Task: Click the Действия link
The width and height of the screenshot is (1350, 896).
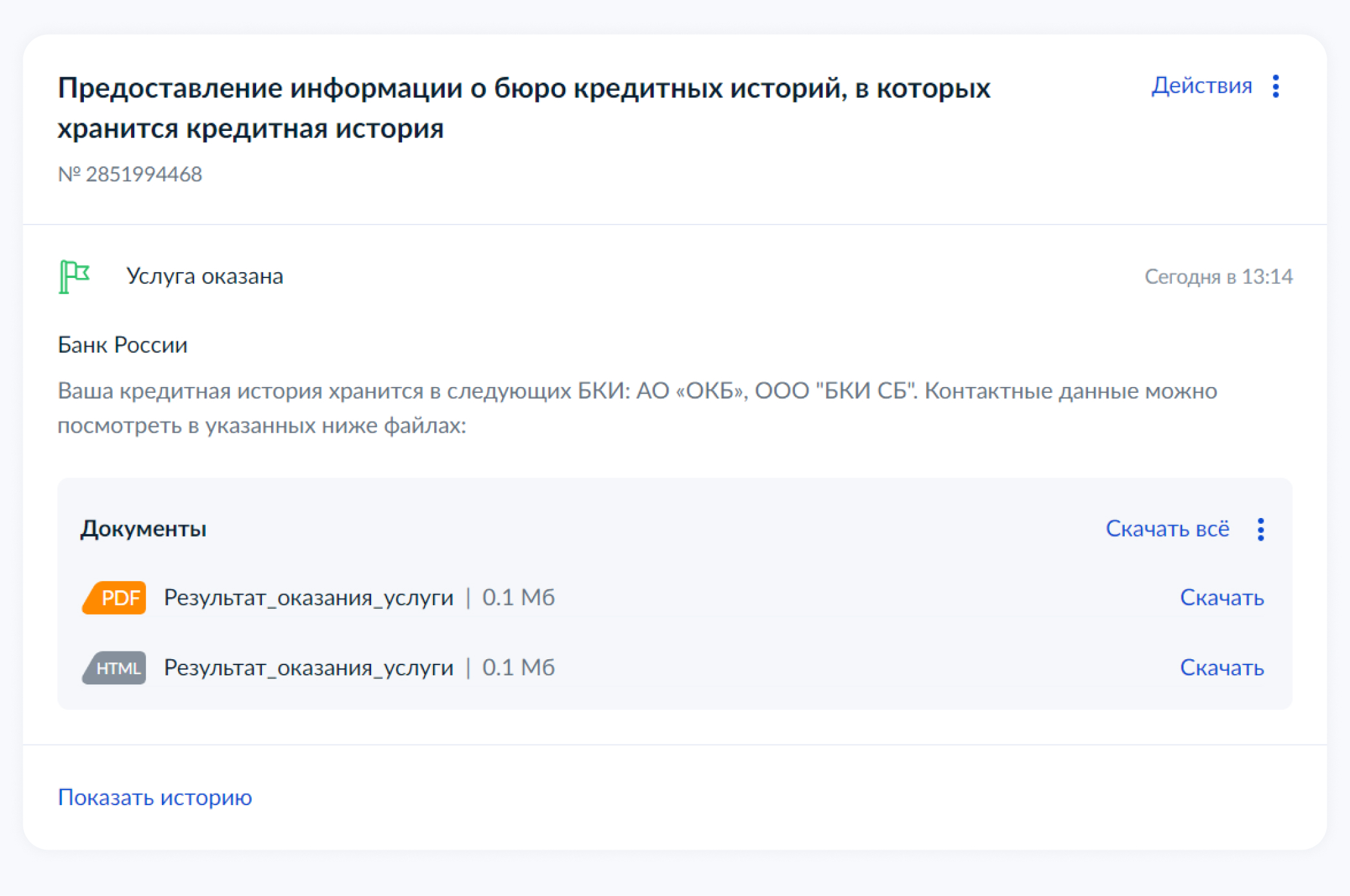Action: [1202, 86]
